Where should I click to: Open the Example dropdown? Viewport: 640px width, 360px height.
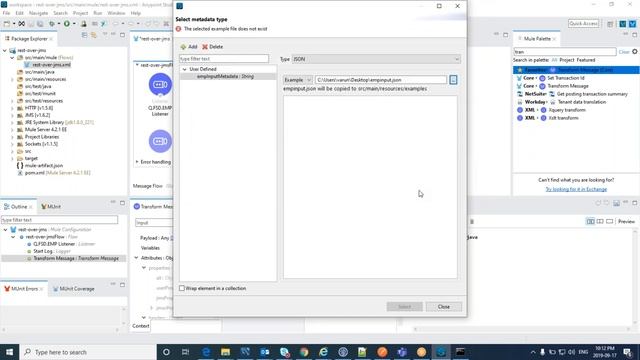click(x=298, y=80)
